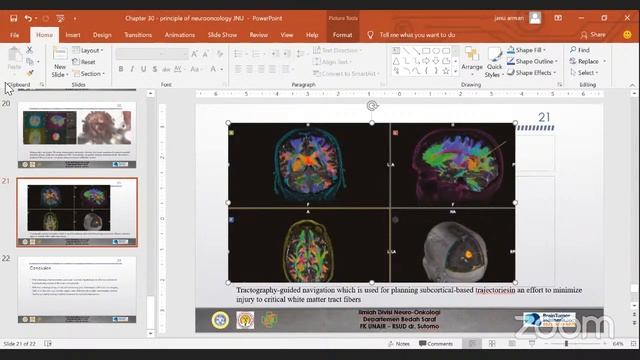Open Align Text dropdown
Image resolution: width=640 pixels, height=360 pixels.
333,62
